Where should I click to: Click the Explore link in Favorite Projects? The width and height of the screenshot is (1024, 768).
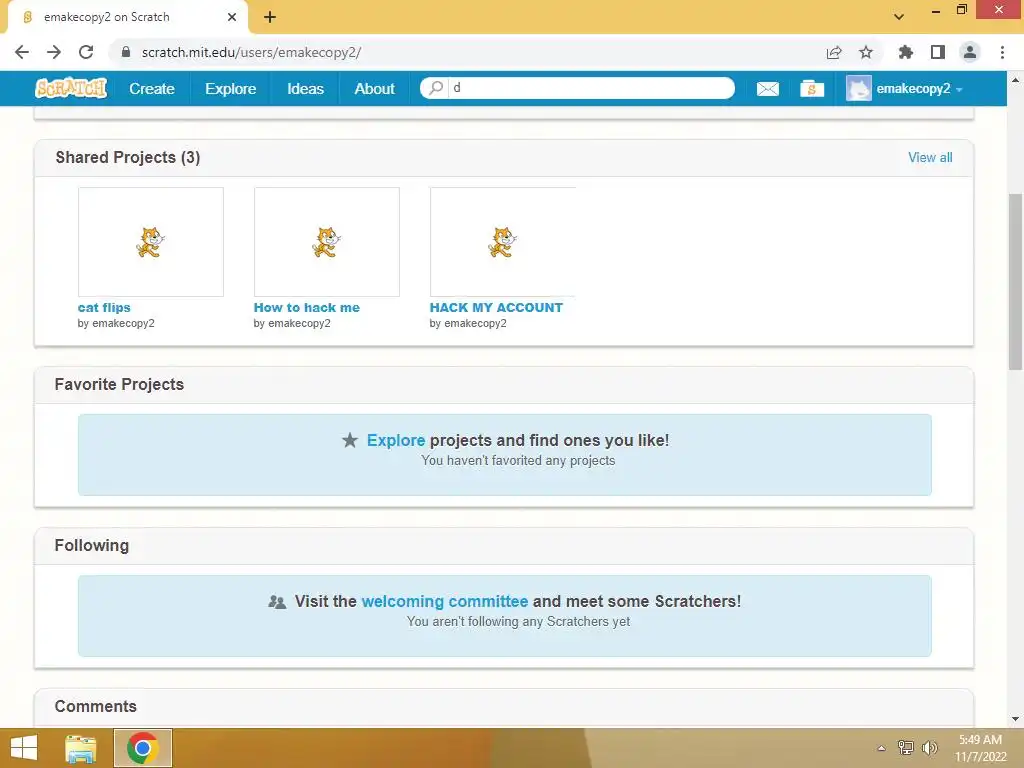396,440
